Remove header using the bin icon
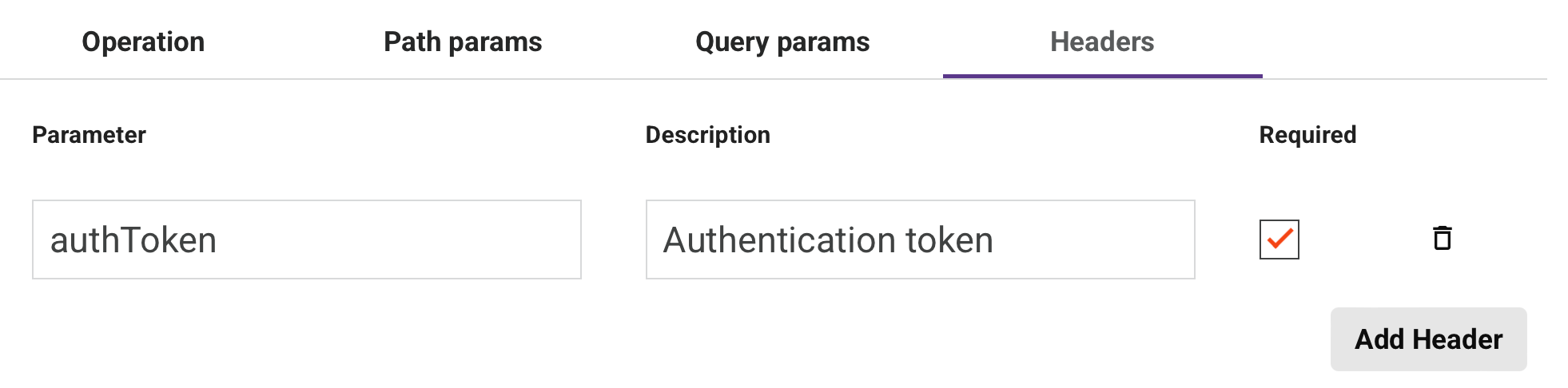The image size is (1568, 388). pyautogui.click(x=1442, y=239)
